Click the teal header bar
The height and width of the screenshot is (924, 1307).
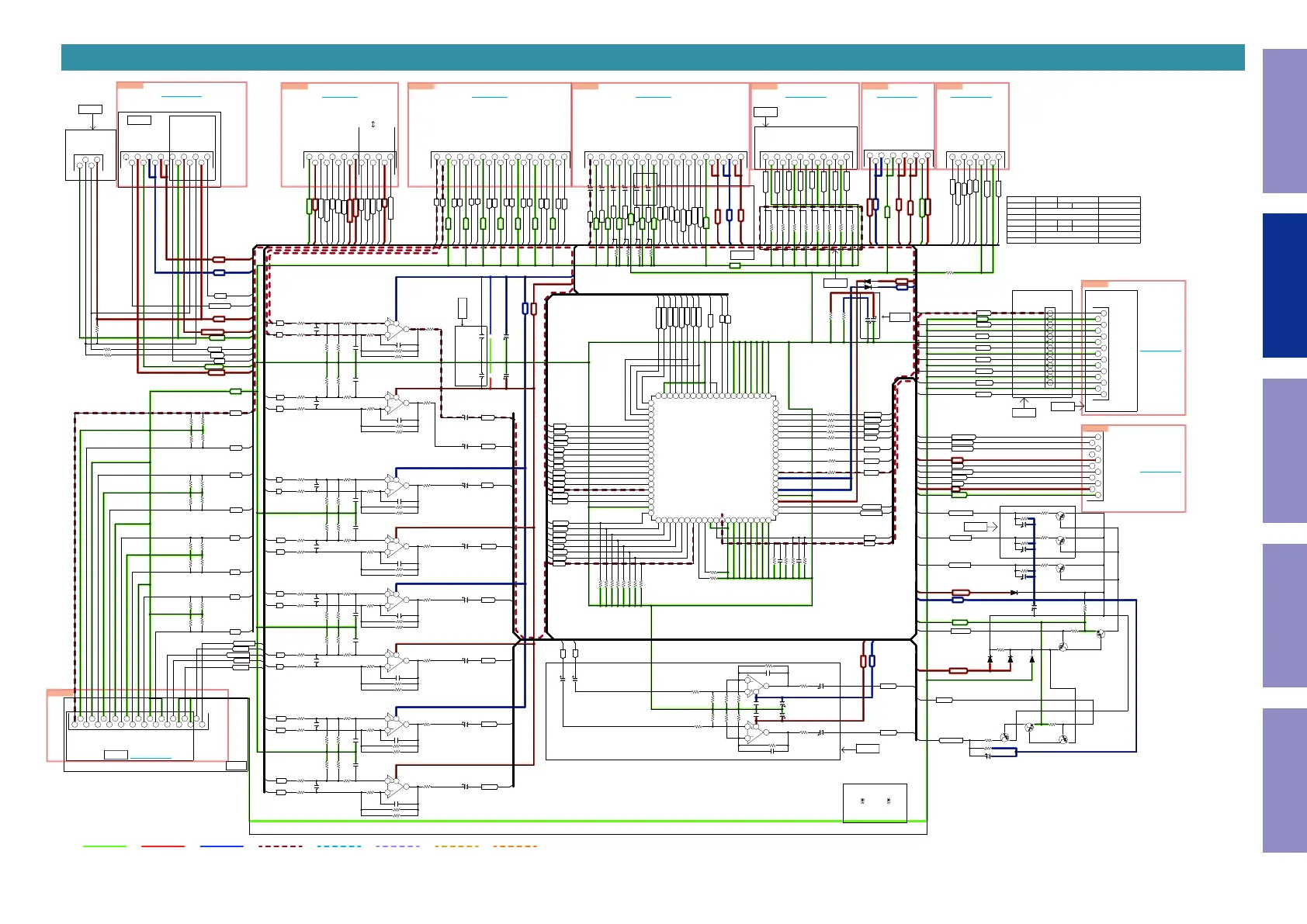coord(652,57)
